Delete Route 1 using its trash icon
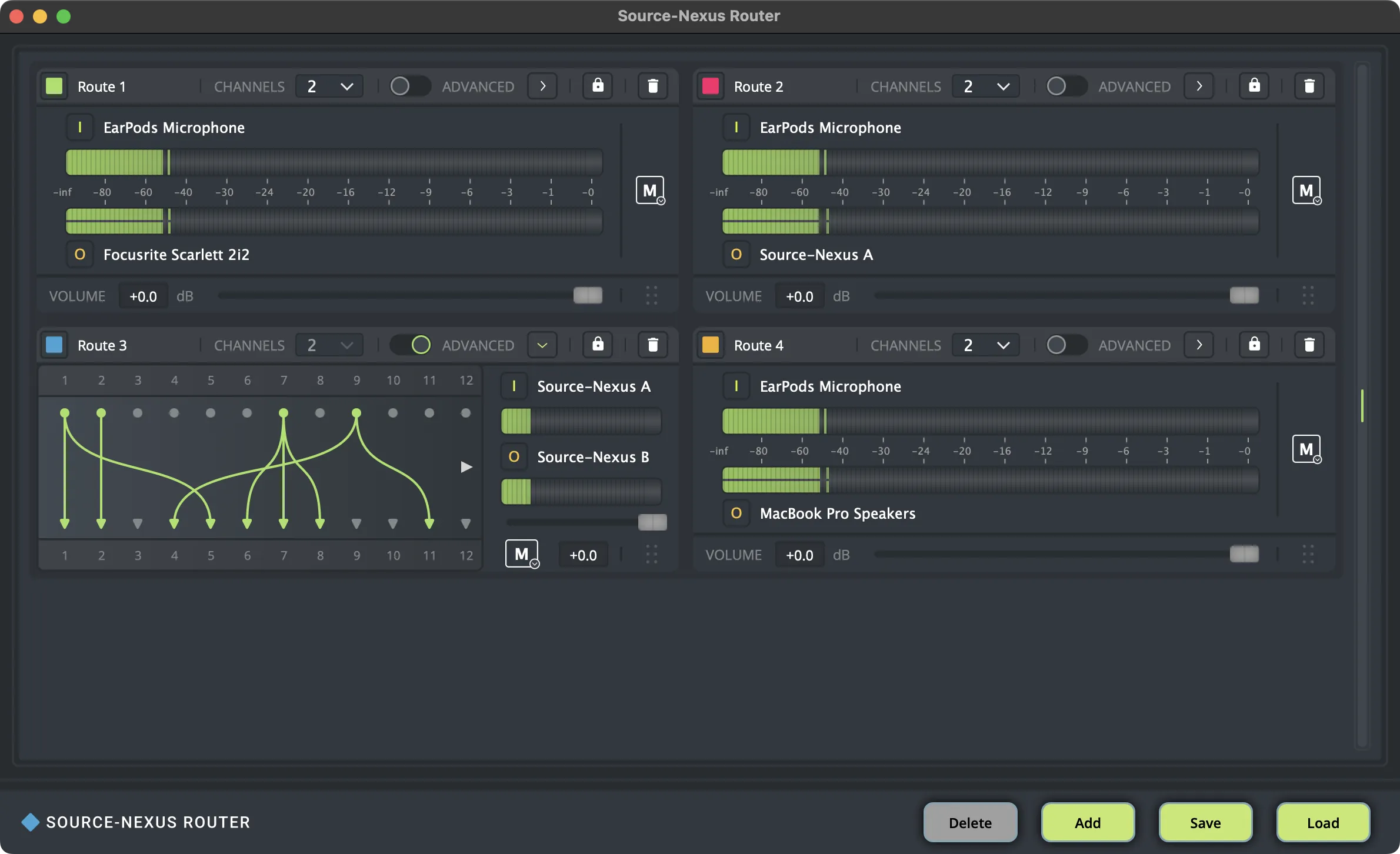1400x854 pixels. coord(653,86)
